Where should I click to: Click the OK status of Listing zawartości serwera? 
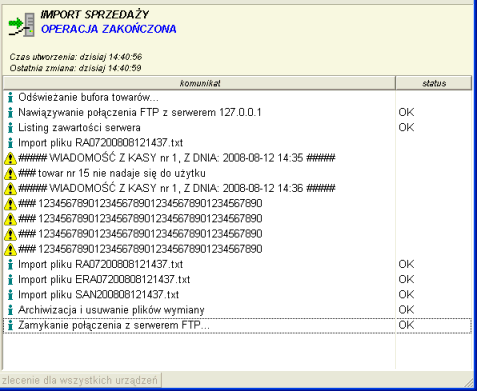(406, 128)
